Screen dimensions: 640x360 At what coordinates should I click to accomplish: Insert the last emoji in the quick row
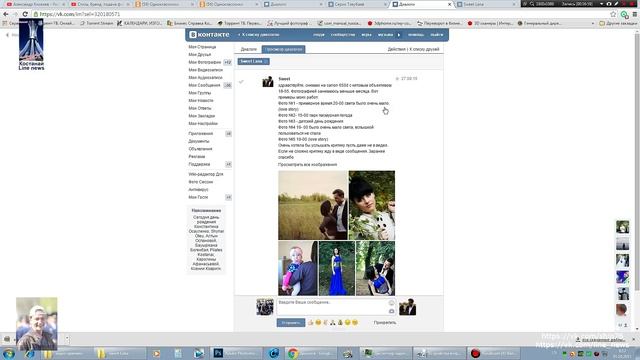(x=355, y=322)
